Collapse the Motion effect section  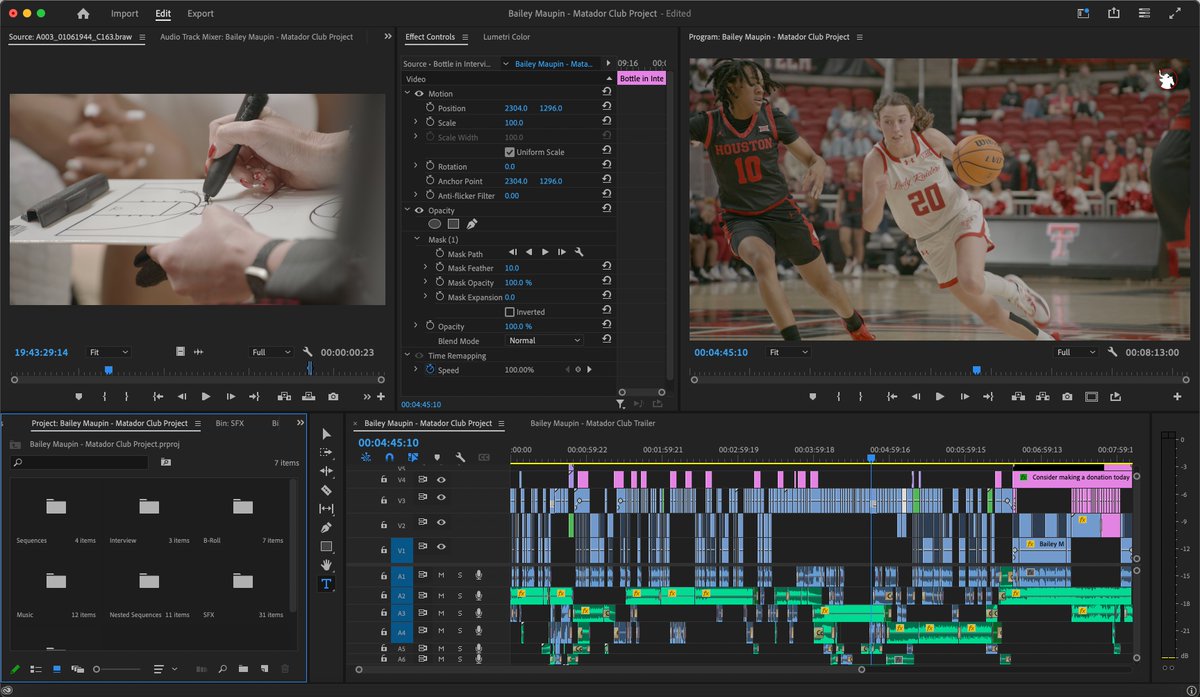click(407, 93)
